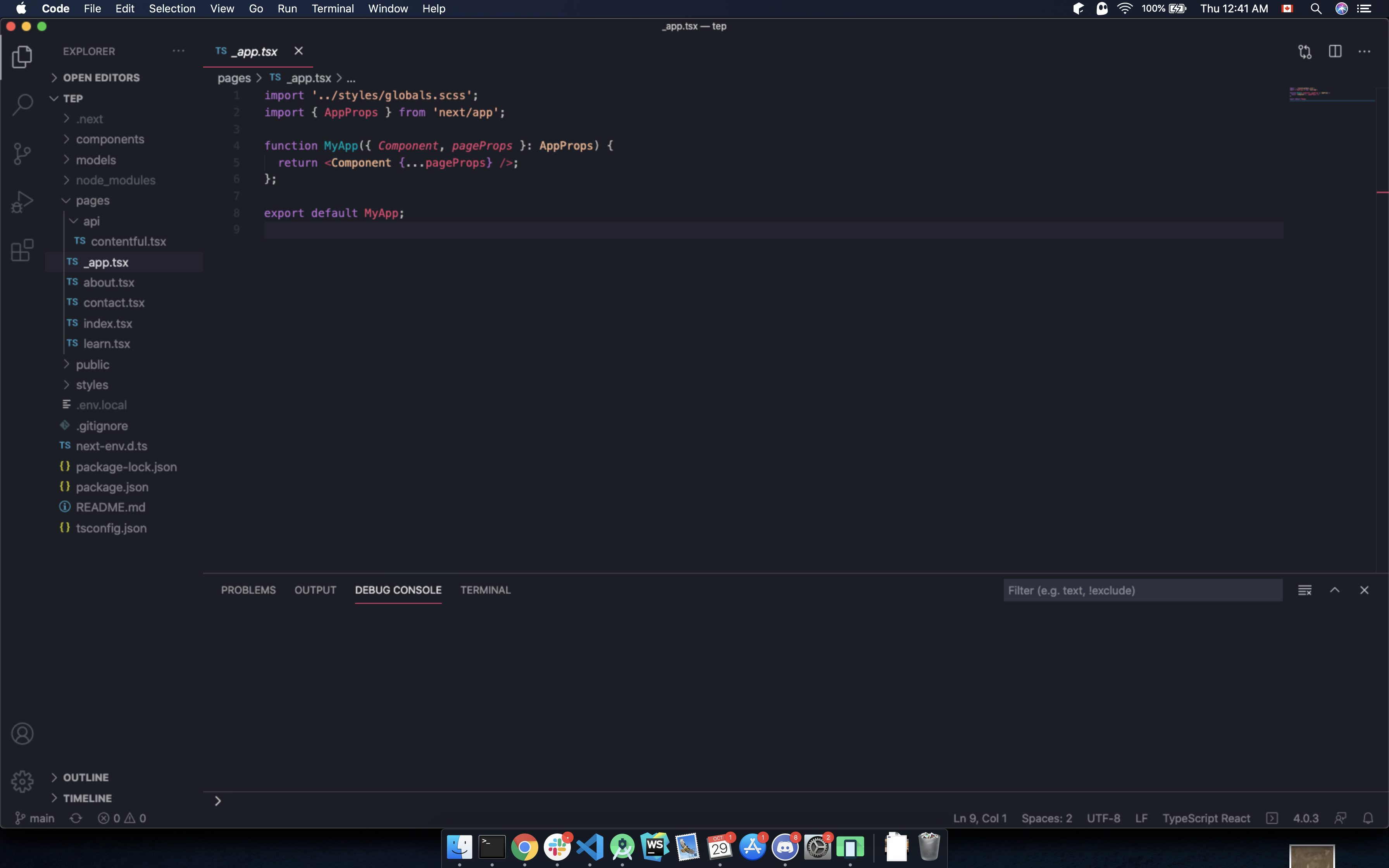Click the Debug Console filter field

(x=1143, y=589)
